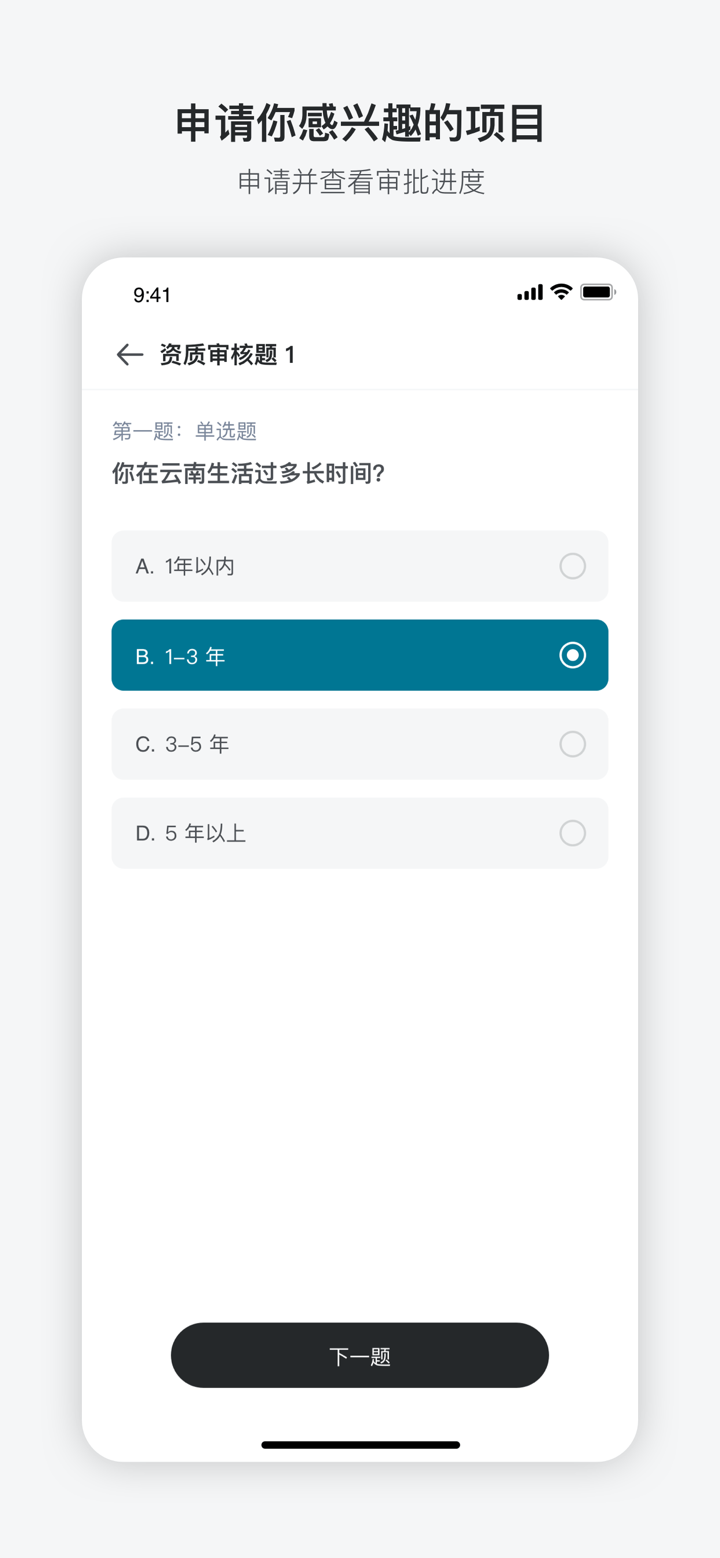Select radio button for option C 3–5 年
720x1558 pixels.
(572, 744)
